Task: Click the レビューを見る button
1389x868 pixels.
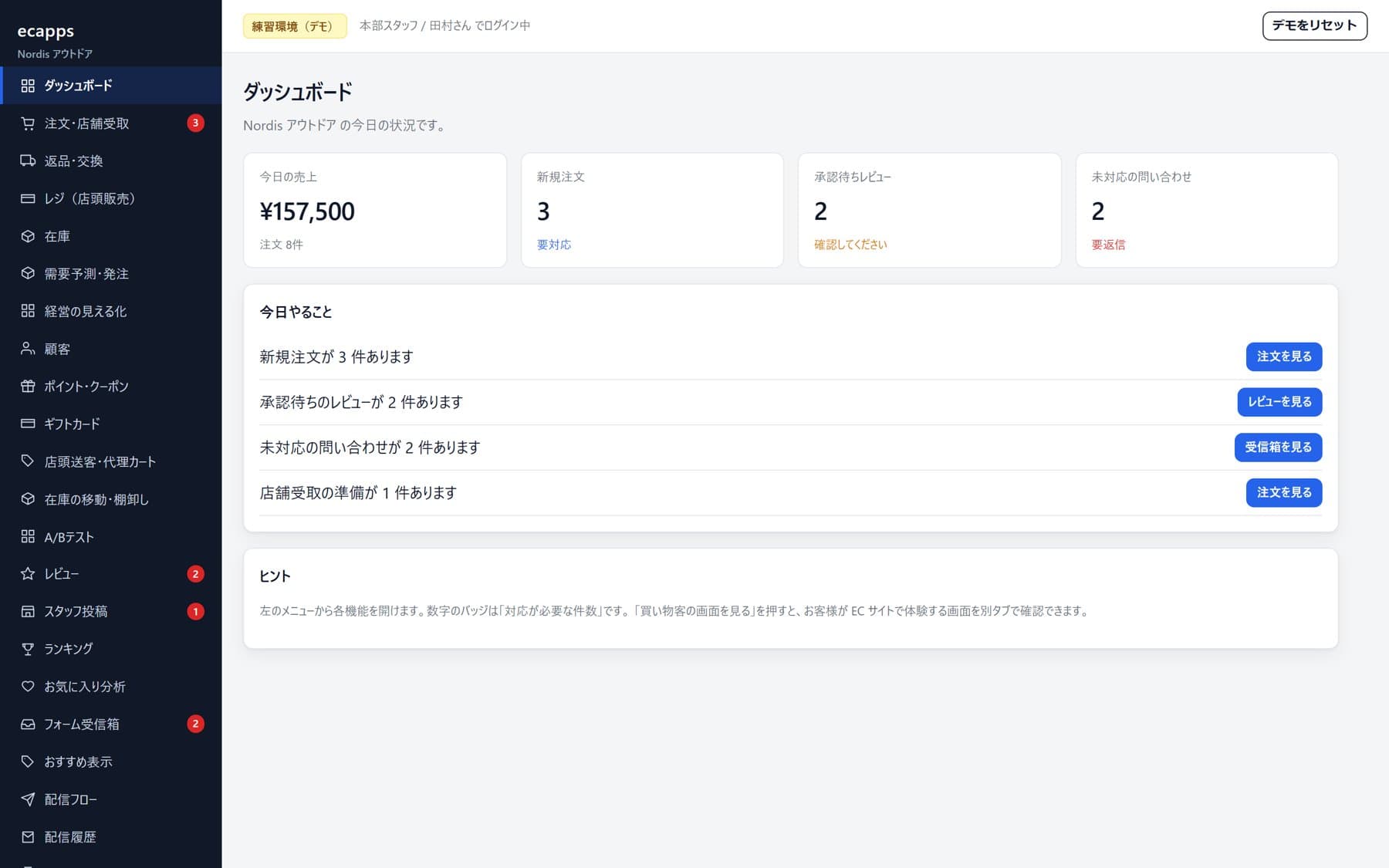Action: 1279,402
